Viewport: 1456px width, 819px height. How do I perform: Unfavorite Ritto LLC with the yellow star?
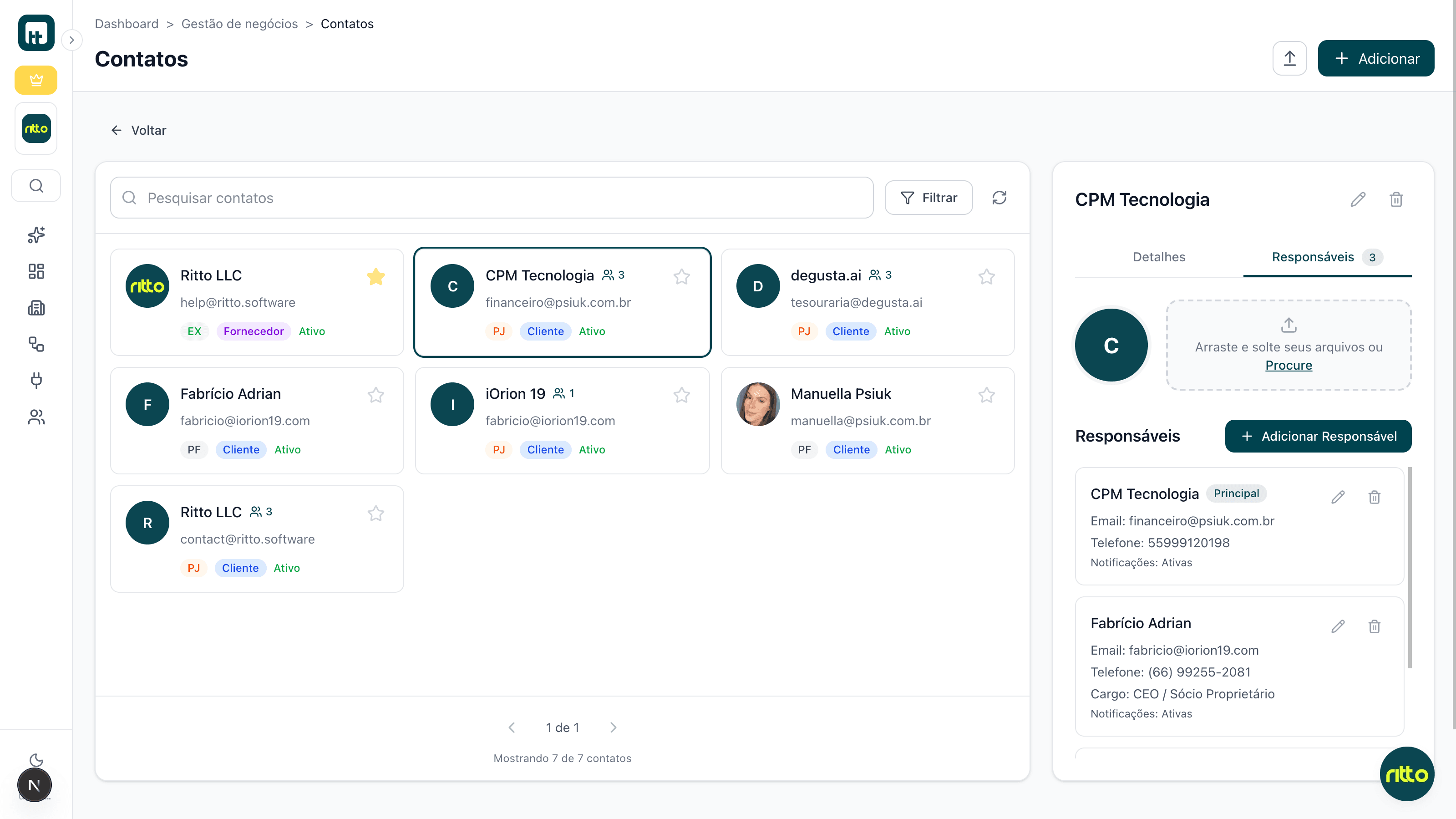pyautogui.click(x=375, y=277)
